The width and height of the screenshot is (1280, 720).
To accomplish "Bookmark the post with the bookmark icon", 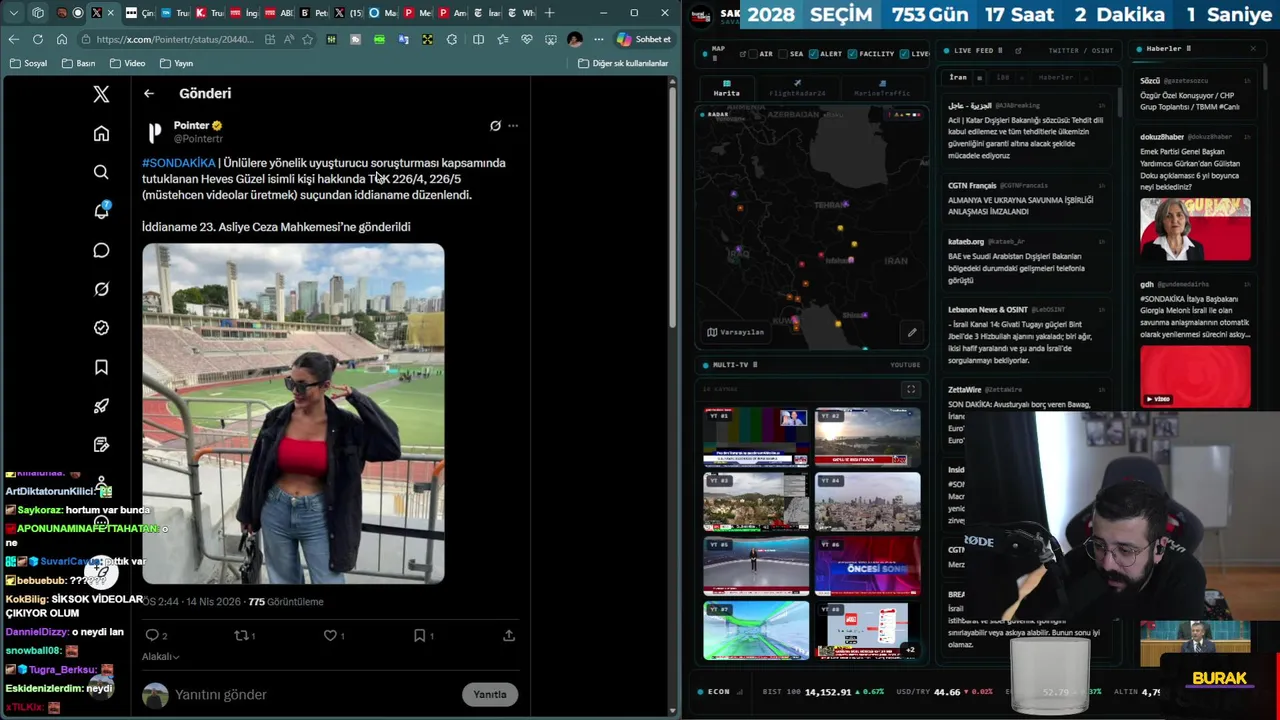I will (x=419, y=635).
